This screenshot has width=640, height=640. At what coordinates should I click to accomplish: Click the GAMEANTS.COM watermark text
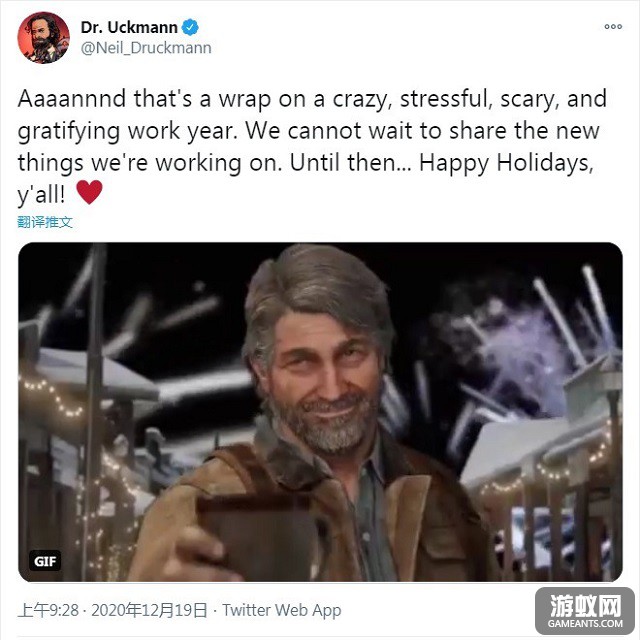tap(585, 624)
